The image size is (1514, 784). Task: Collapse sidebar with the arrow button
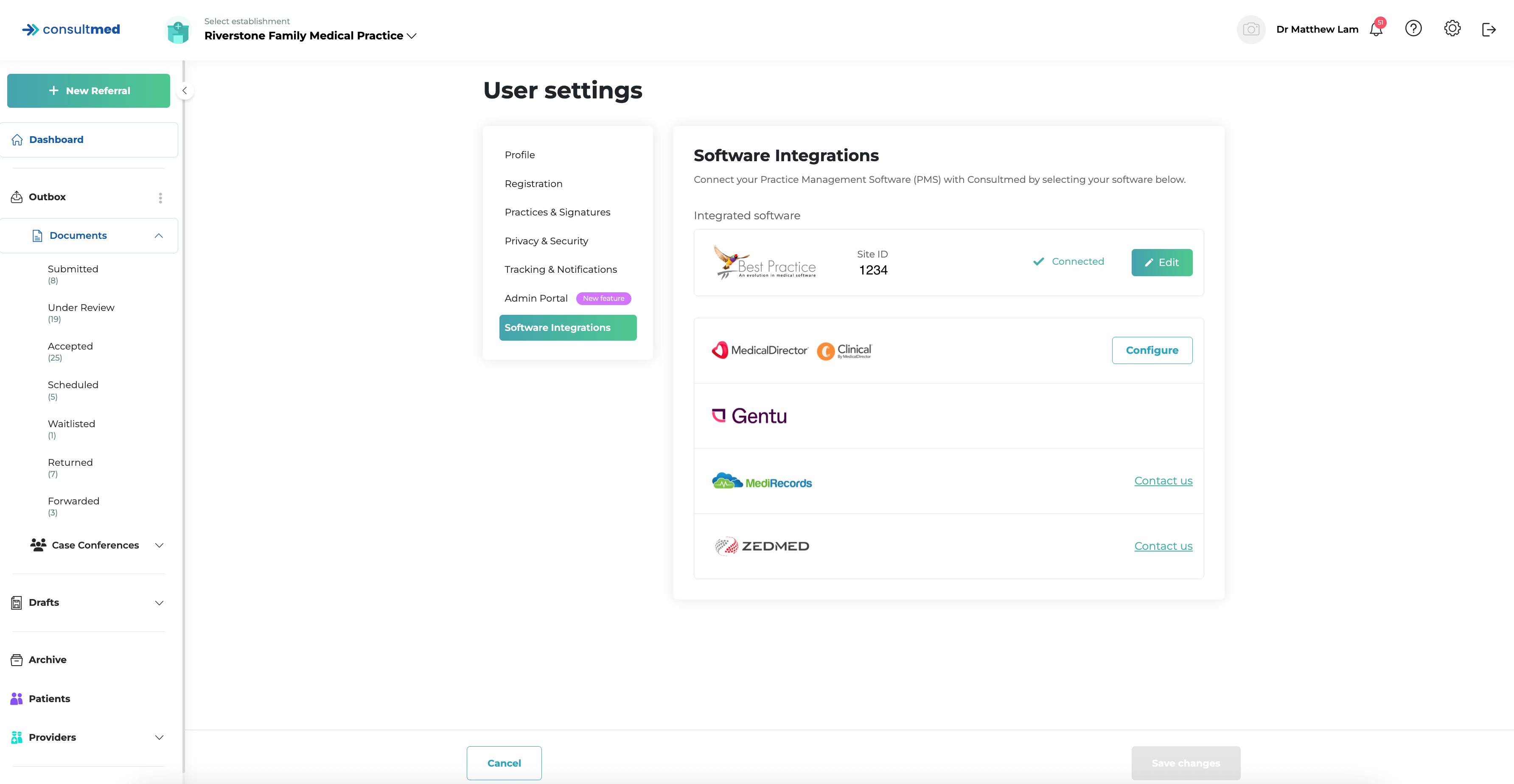pos(185,90)
